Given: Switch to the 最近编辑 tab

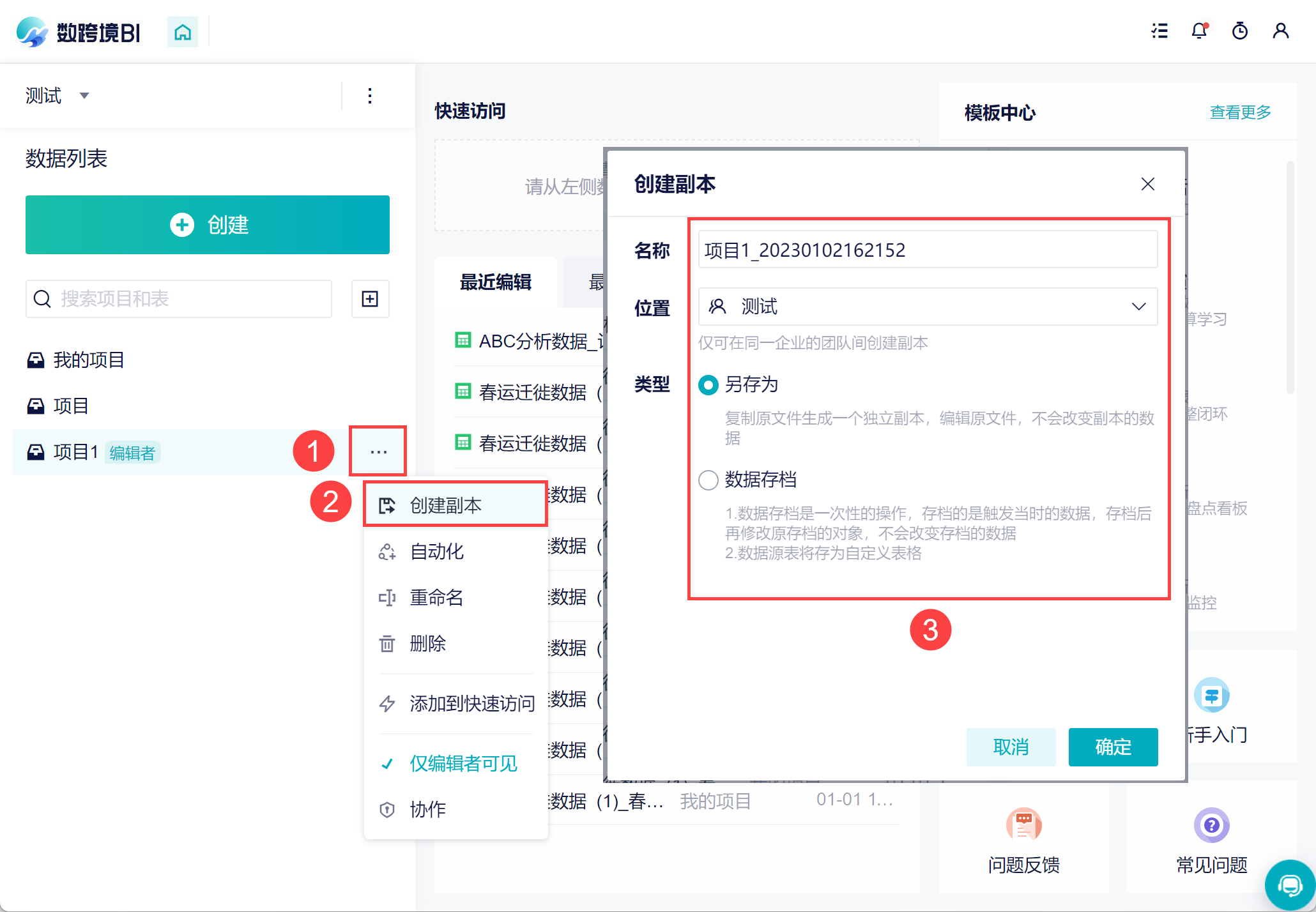Looking at the screenshot, I should click(x=496, y=282).
